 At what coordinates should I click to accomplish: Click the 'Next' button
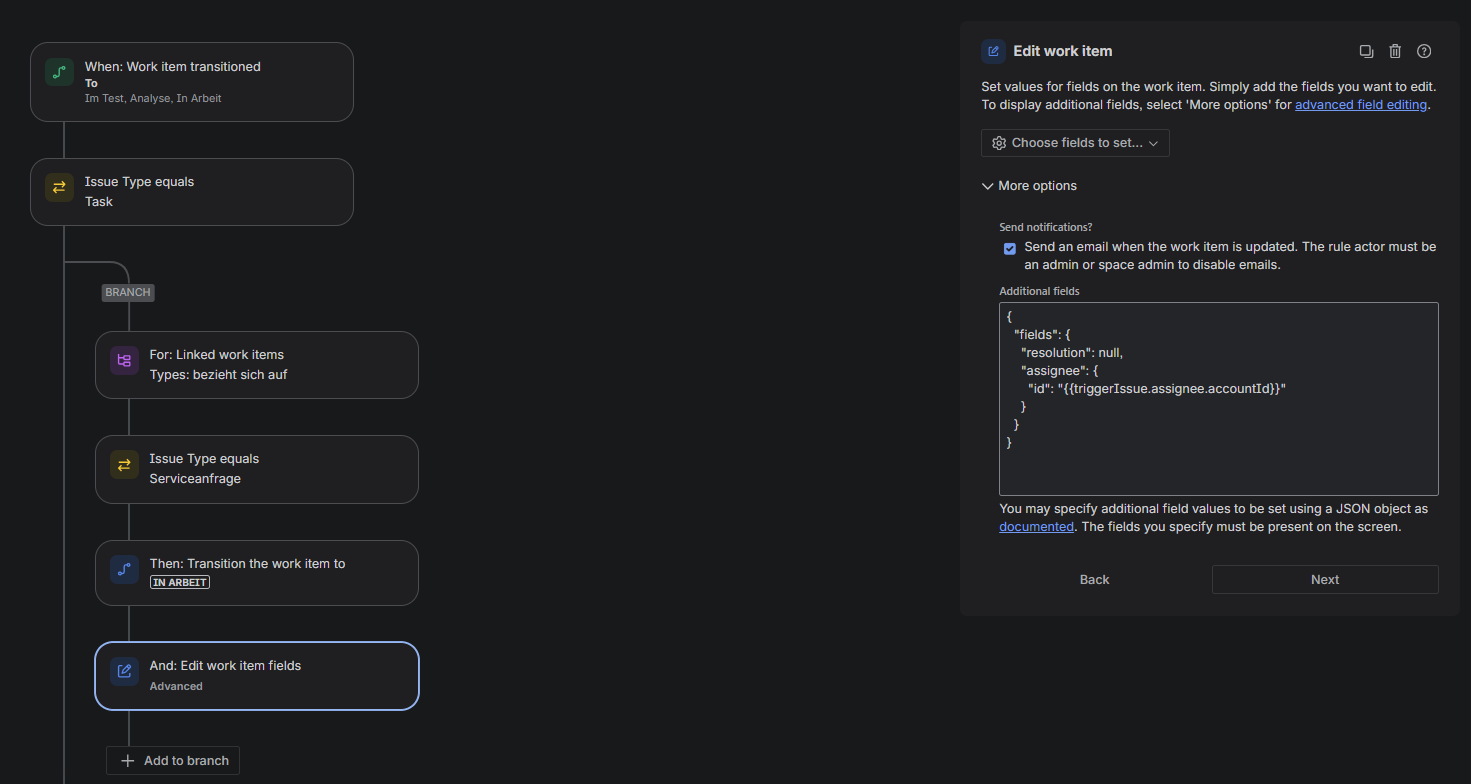(1325, 580)
